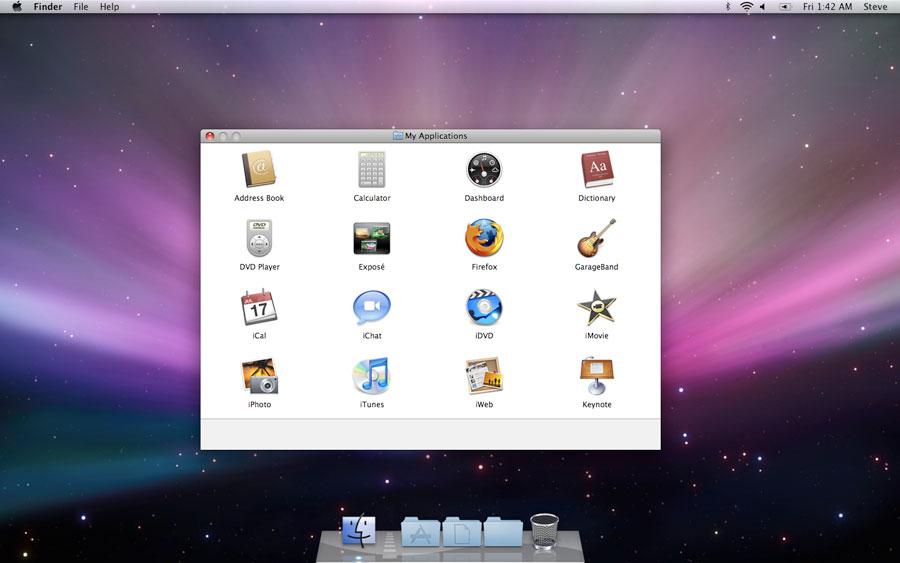Open the Documents folder in the dock
Screen dimensions: 900x563
coord(461,531)
